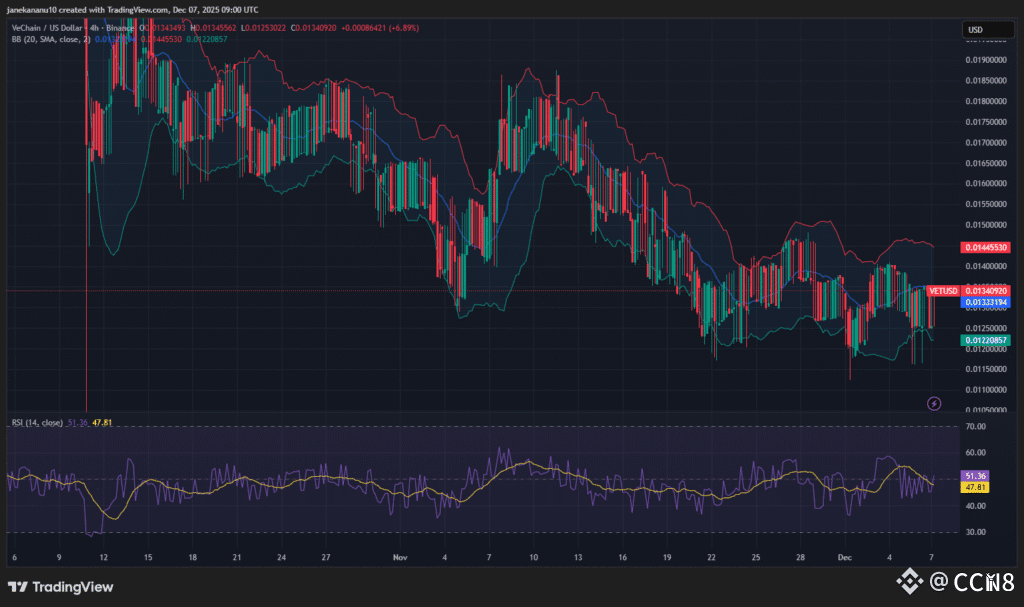The height and width of the screenshot is (607, 1024).
Task: Select the RSI (14, close) indicator legend
Action: pos(36,423)
